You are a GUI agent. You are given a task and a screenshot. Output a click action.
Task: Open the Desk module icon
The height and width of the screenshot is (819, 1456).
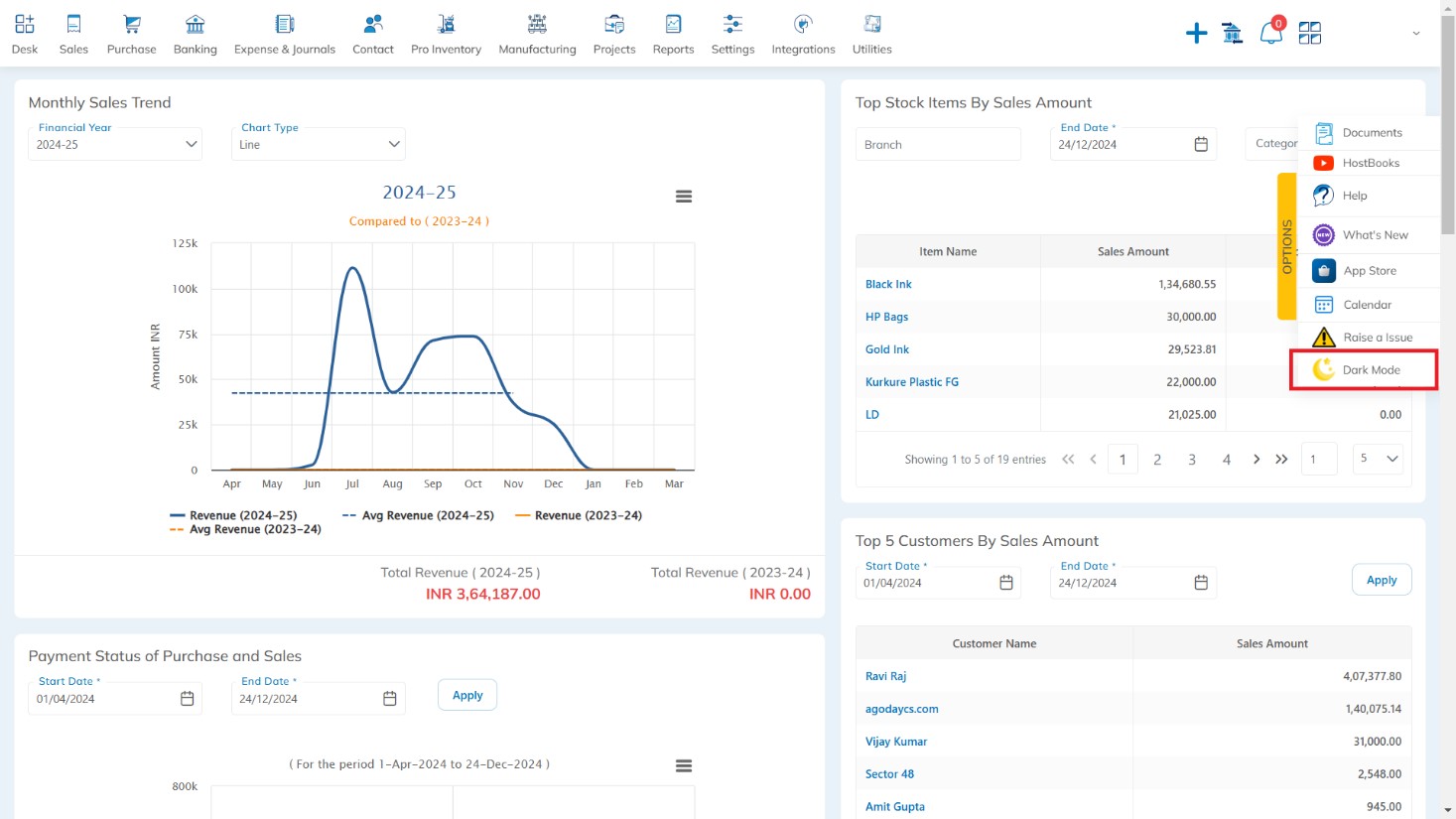25,24
